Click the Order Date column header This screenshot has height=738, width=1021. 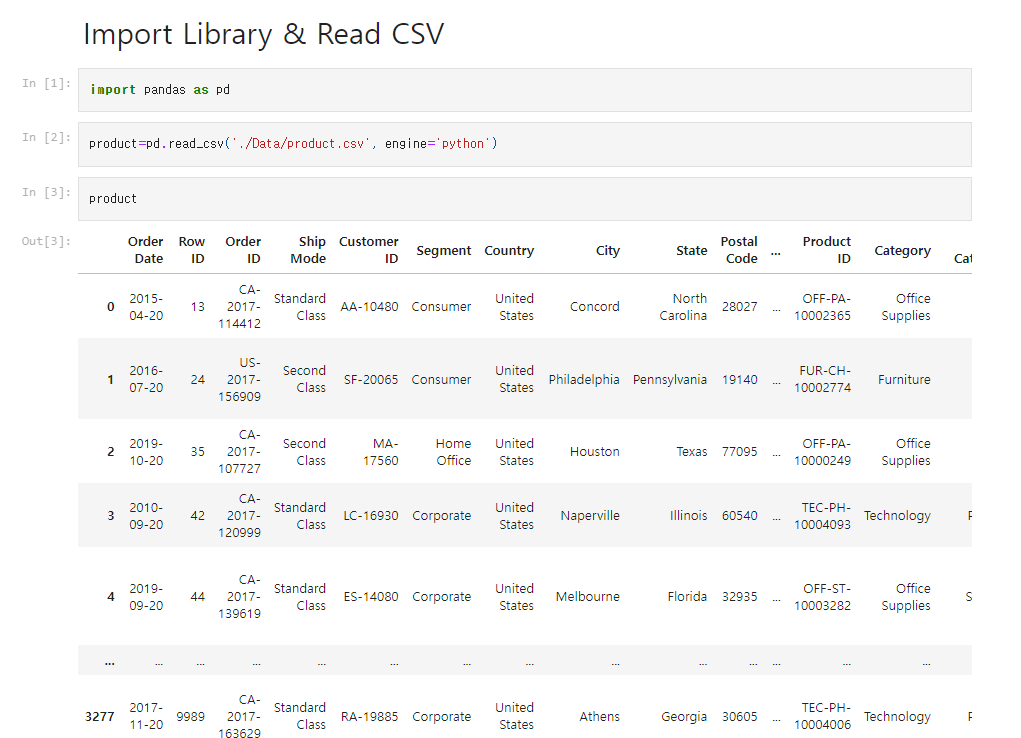click(x=145, y=250)
